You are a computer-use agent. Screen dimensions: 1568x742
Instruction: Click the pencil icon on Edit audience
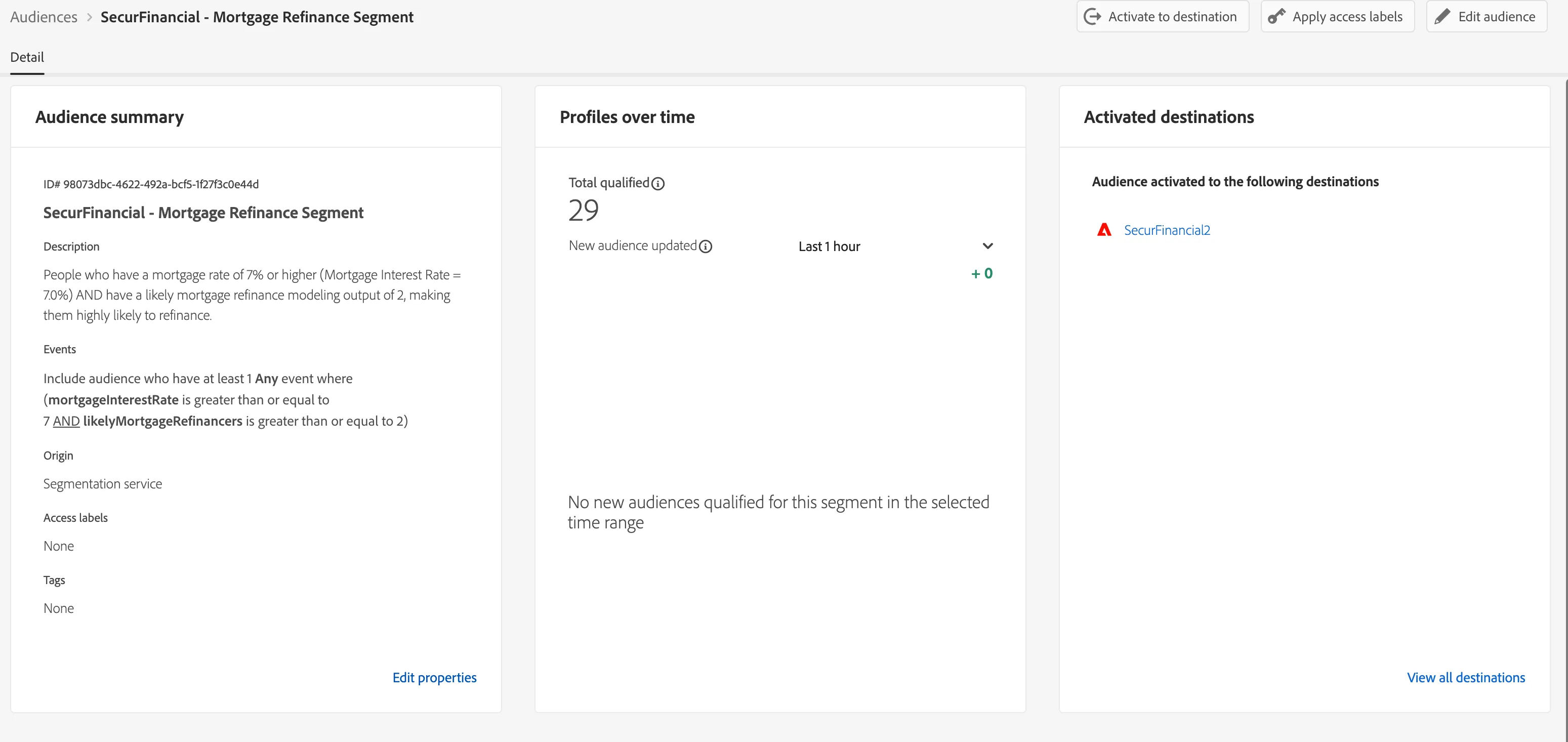(1442, 16)
